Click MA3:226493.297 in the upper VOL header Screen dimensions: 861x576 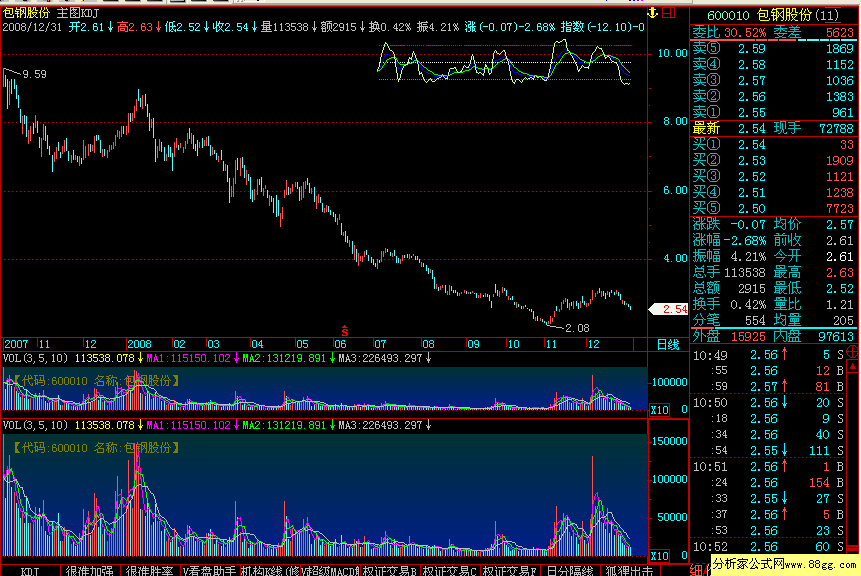pos(381,358)
